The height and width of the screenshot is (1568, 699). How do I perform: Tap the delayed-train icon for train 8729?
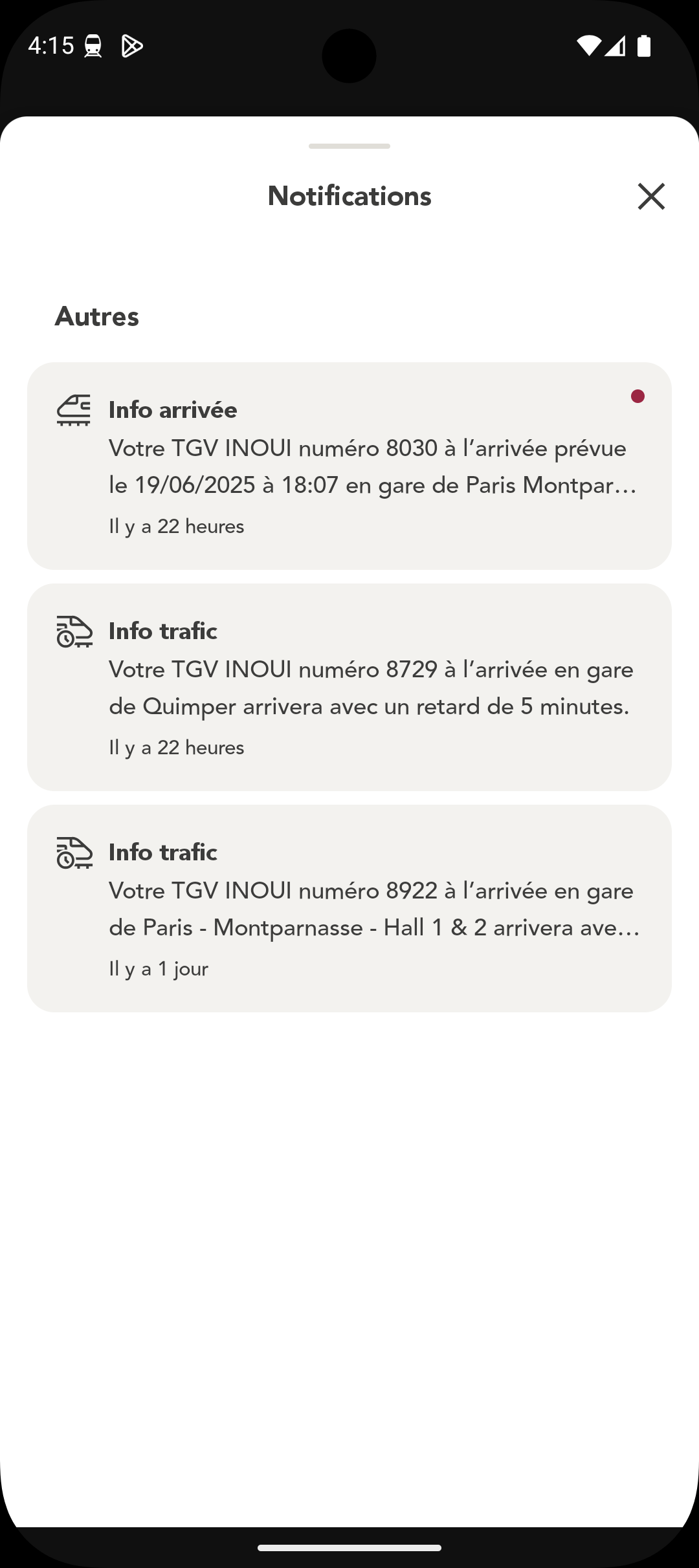(x=74, y=632)
